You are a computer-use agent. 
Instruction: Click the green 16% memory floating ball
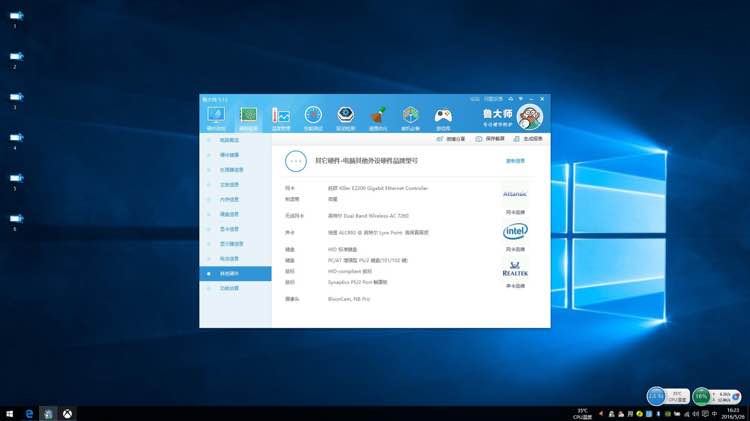point(701,396)
